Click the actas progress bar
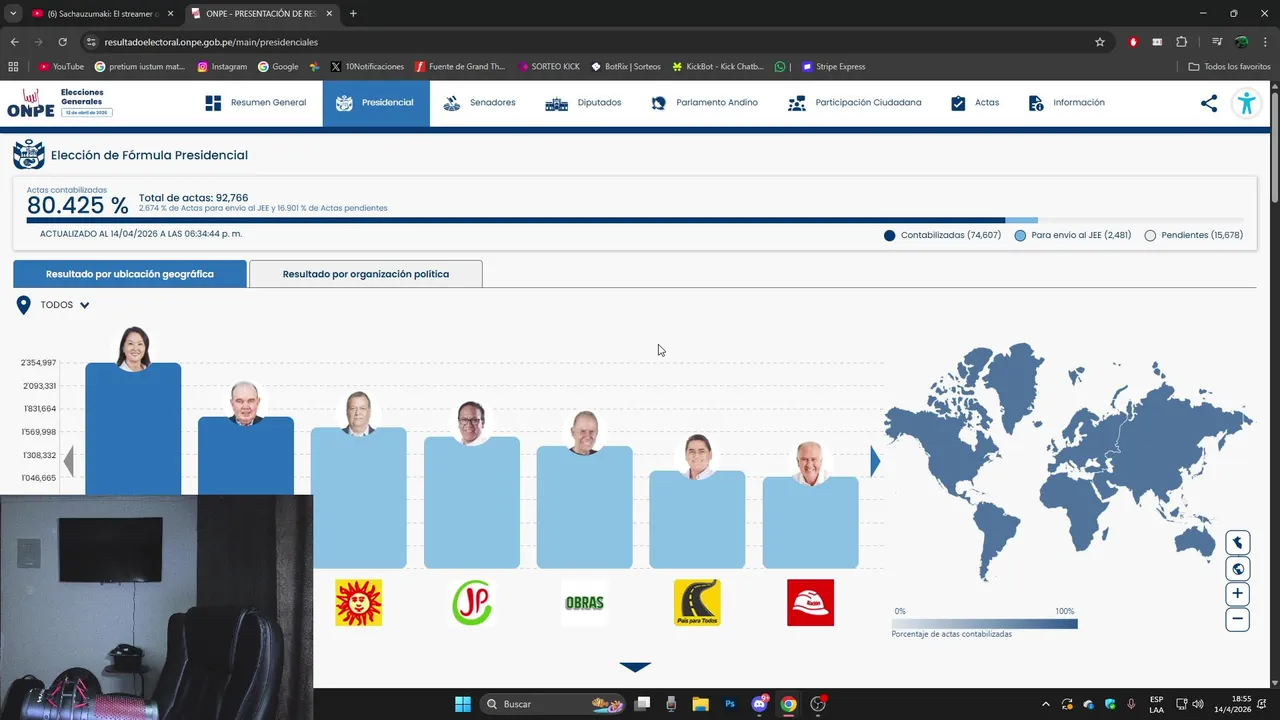 coord(635,220)
